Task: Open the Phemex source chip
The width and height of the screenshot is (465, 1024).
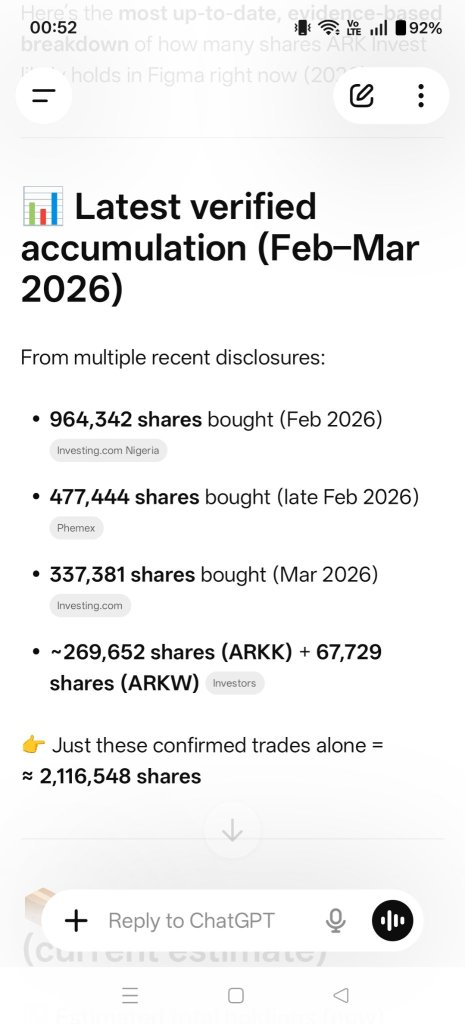Action: pos(76,528)
